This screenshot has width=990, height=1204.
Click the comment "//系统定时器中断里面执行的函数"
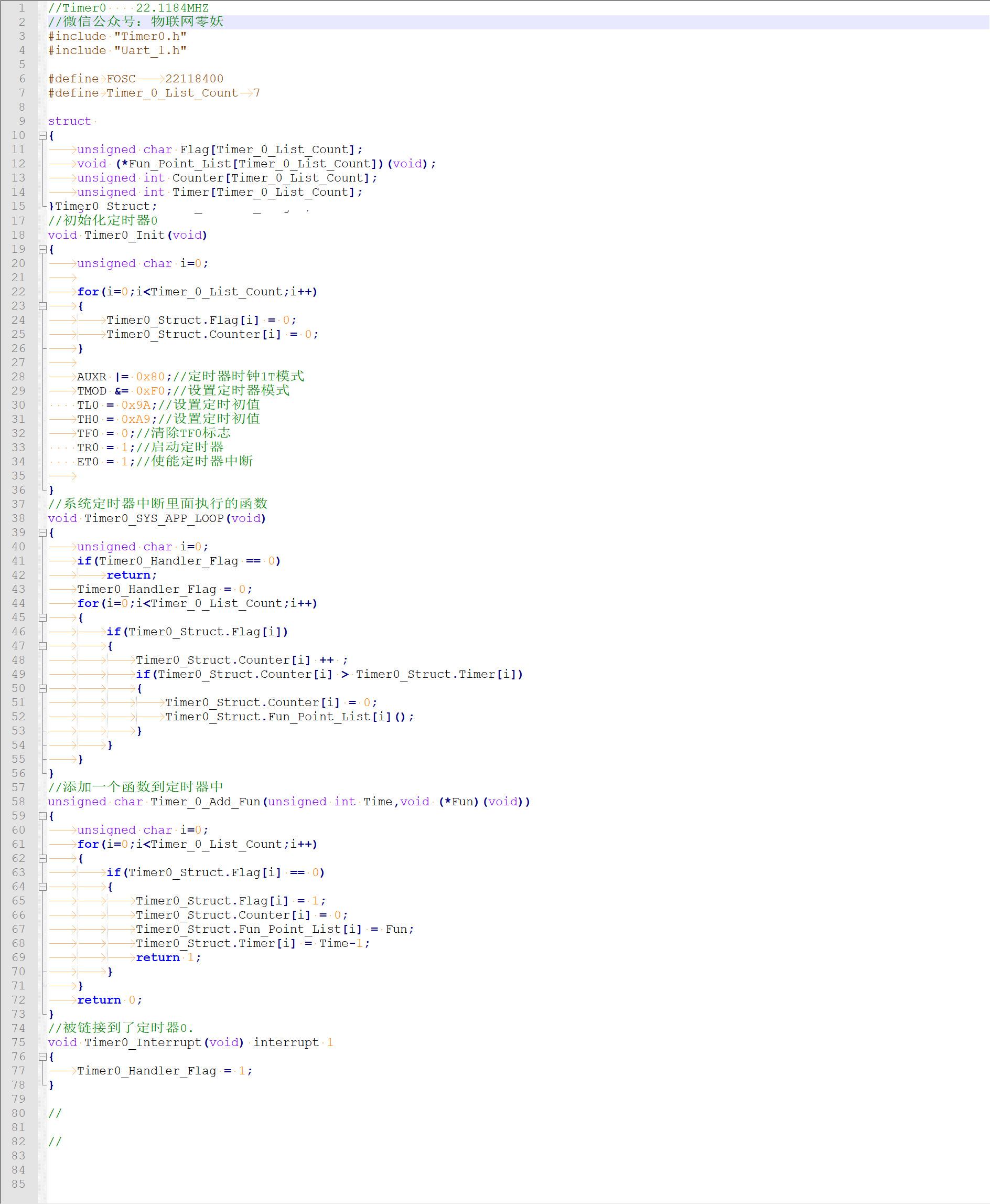(158, 504)
